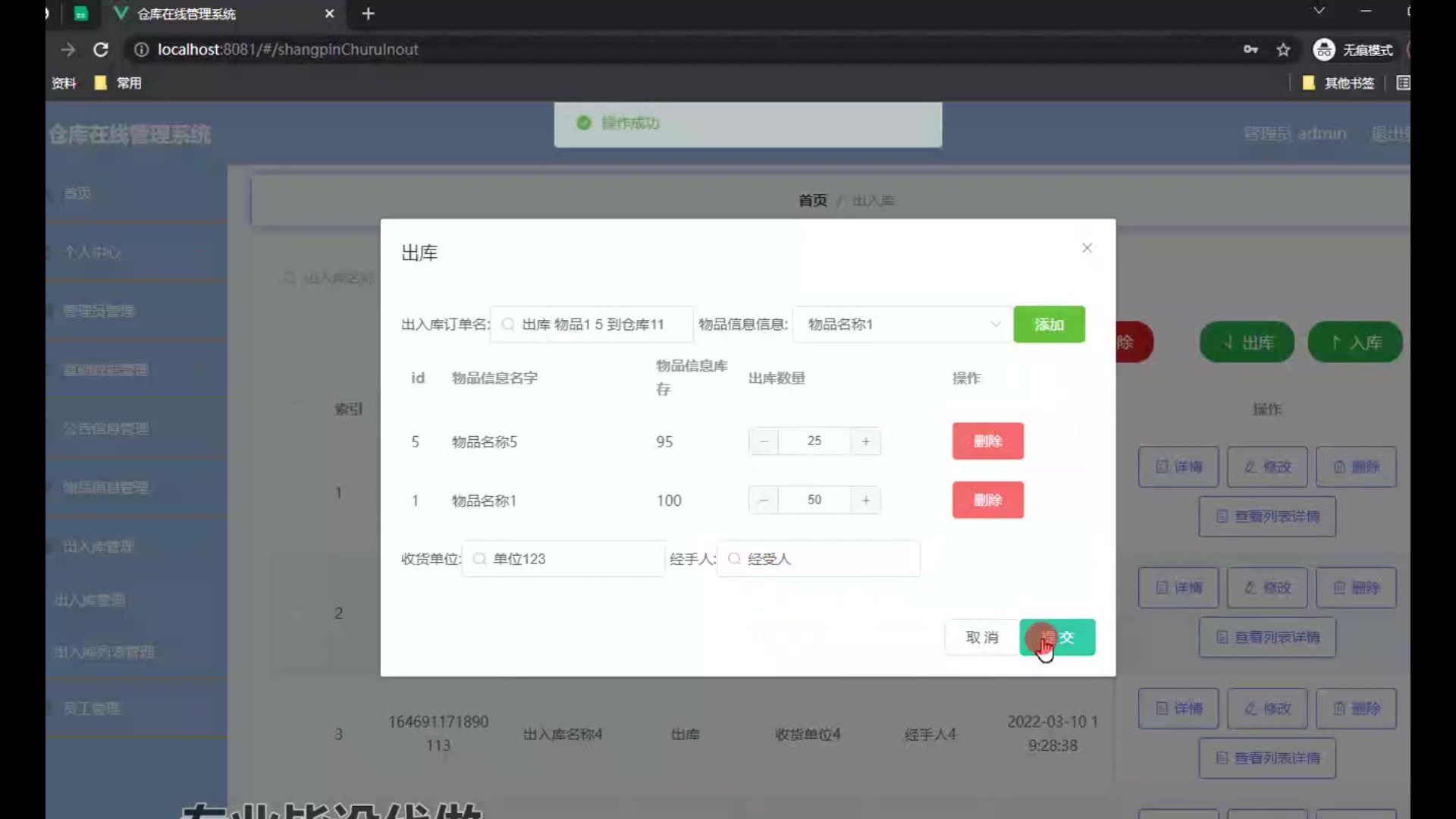Click 删除 button in table row 3
This screenshot has width=1456, height=819.
1356,709
